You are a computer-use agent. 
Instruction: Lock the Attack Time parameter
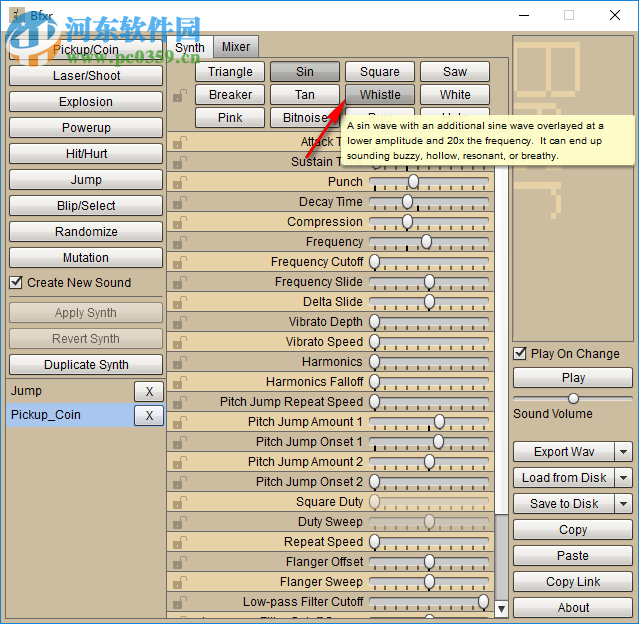pyautogui.click(x=180, y=142)
